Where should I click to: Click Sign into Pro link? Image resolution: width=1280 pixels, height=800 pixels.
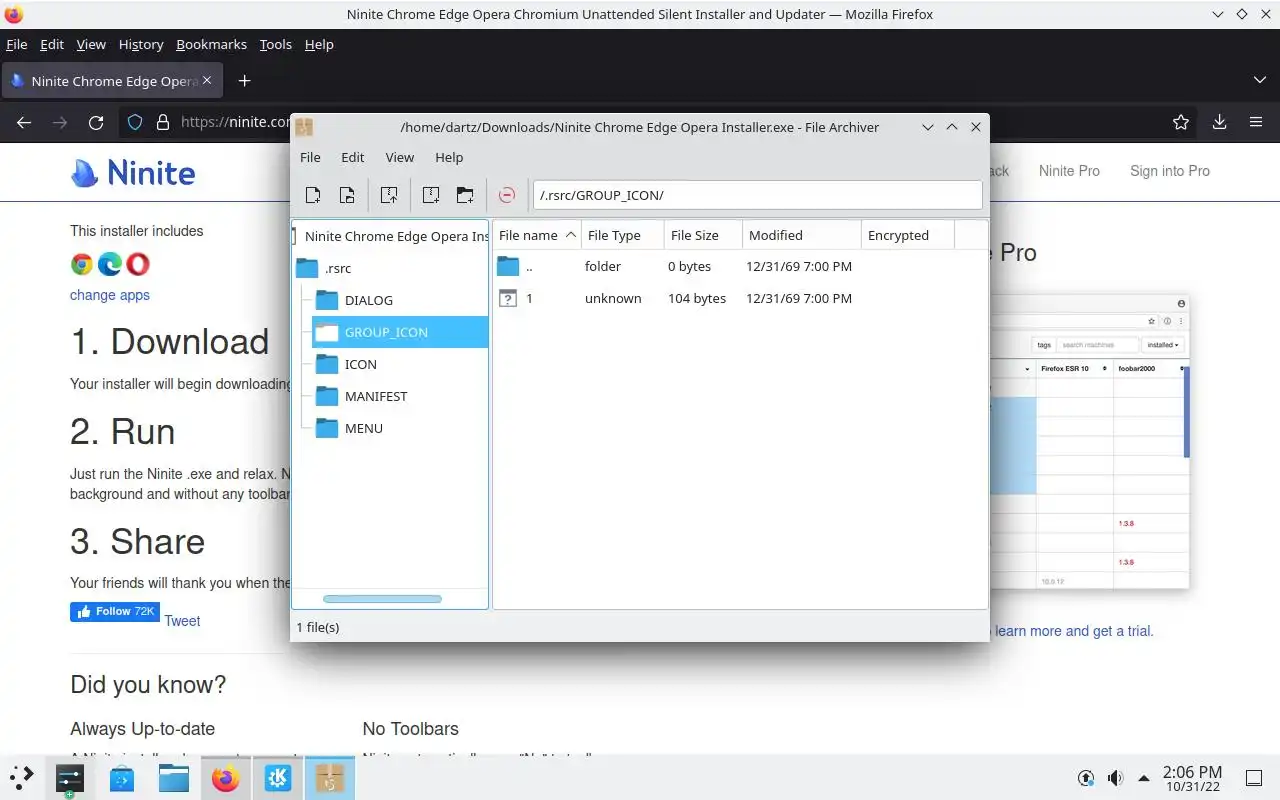pyautogui.click(x=1170, y=171)
